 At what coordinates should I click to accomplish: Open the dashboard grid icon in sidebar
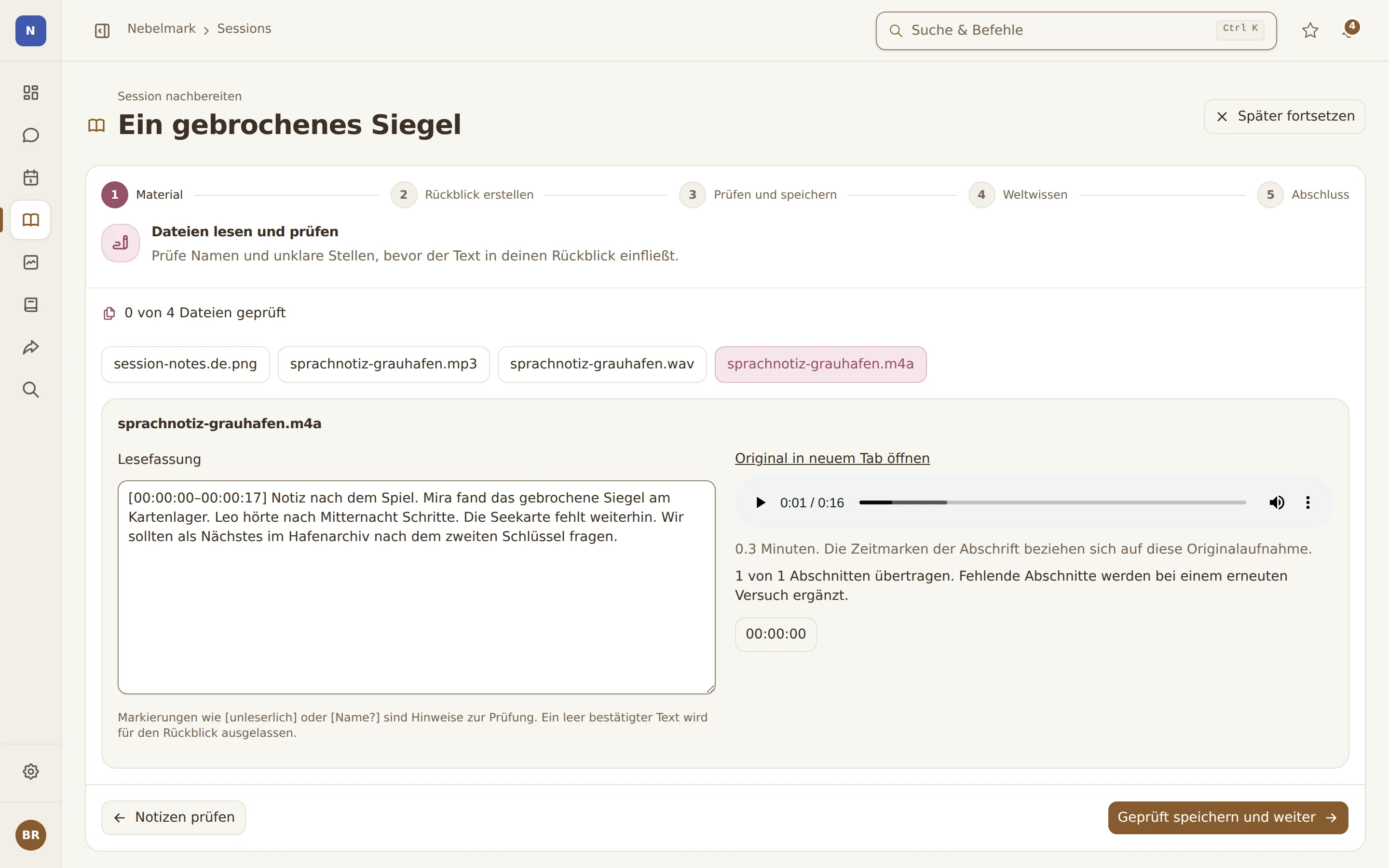[x=30, y=93]
